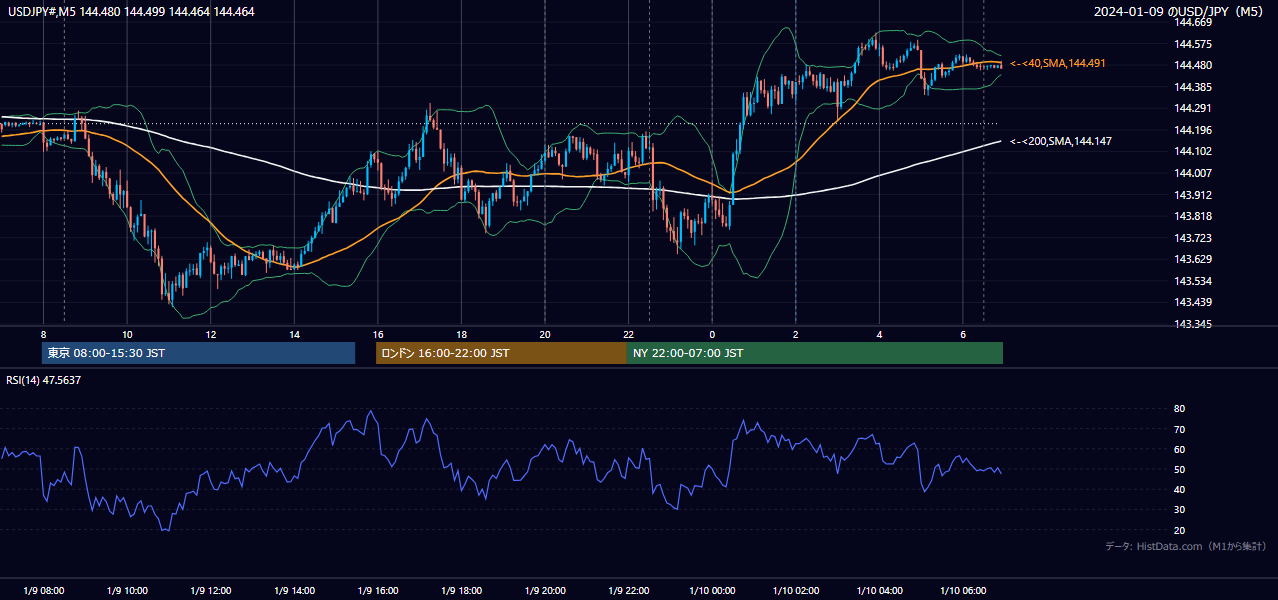This screenshot has height=600, width=1278.
Task: Click the 1/10 06:00 time axis label
Action: (962, 590)
